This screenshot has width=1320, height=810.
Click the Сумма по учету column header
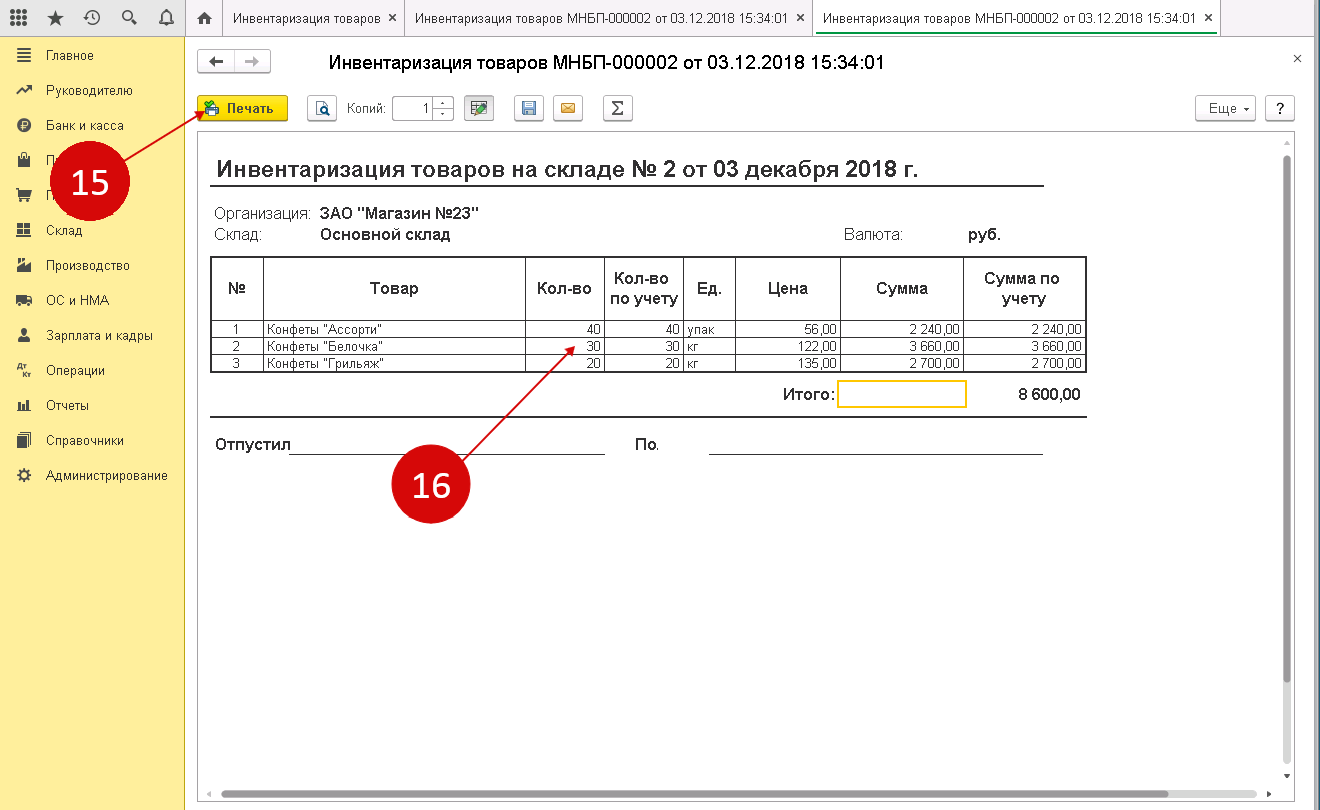[1025, 288]
